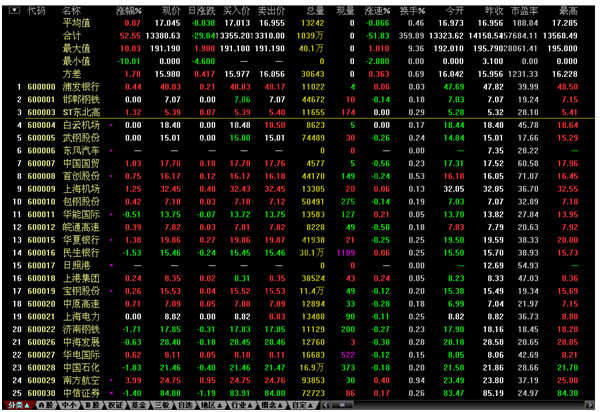Select stock 宝钢股份 in row 17
The height and width of the screenshot is (412, 600).
pyautogui.click(x=81, y=291)
